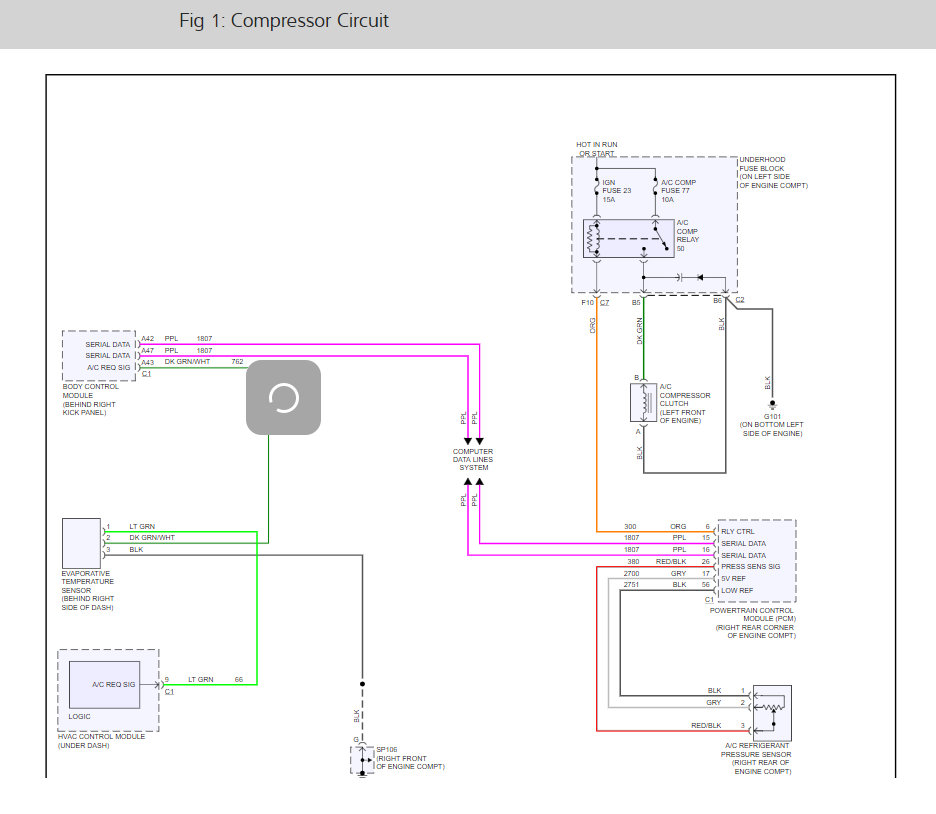Image resolution: width=936 pixels, height=814 pixels.
Task: Click the loading spinner overlay
Action: coord(284,397)
